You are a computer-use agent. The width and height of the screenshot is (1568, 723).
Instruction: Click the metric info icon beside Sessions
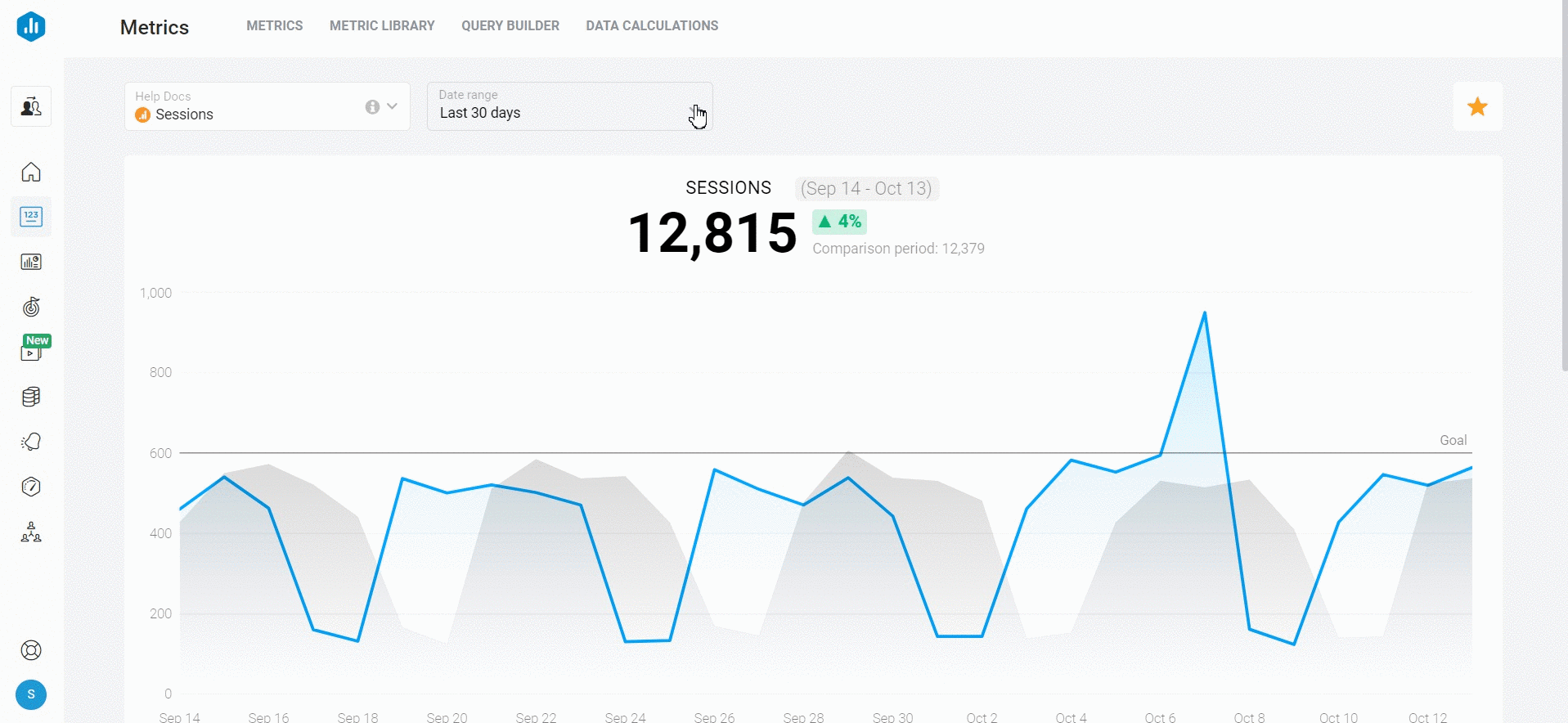tap(372, 107)
